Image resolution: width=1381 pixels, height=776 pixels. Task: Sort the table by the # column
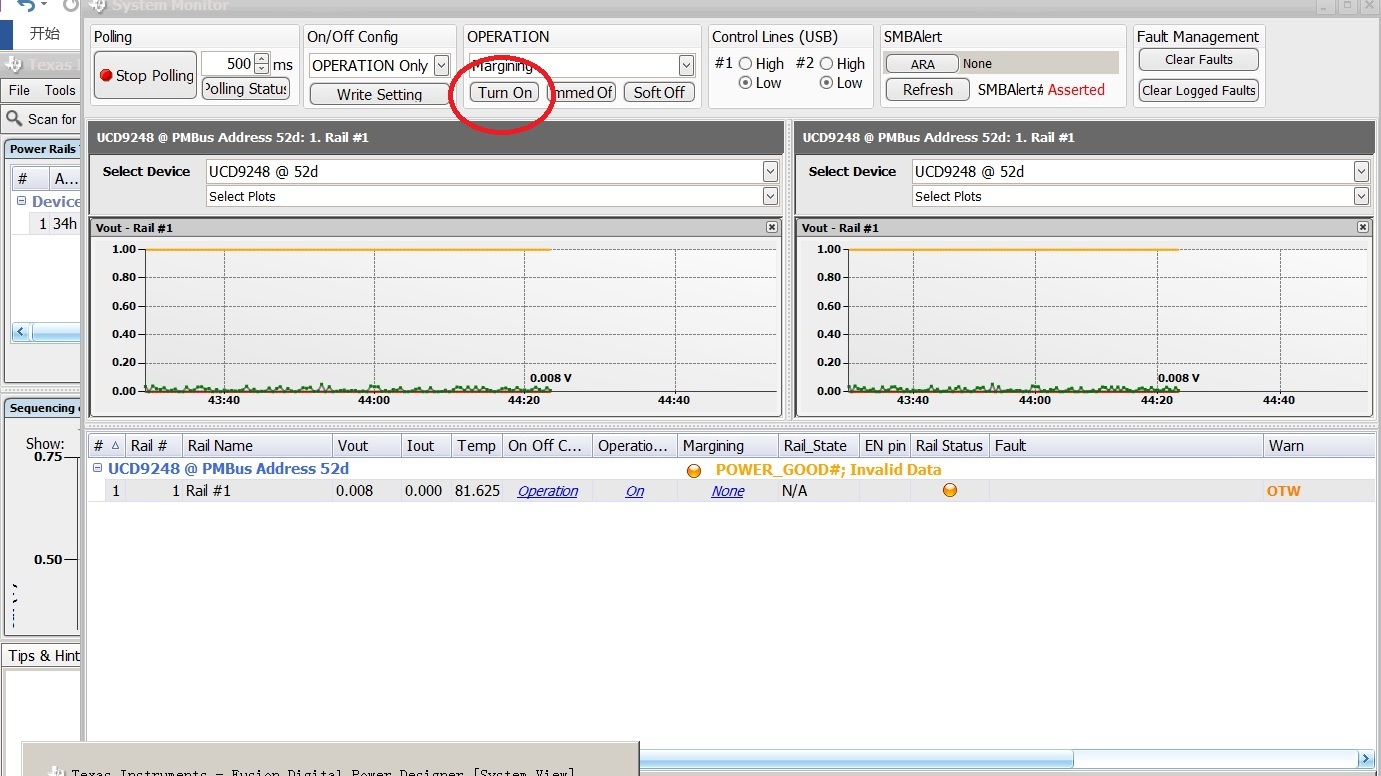coord(106,446)
